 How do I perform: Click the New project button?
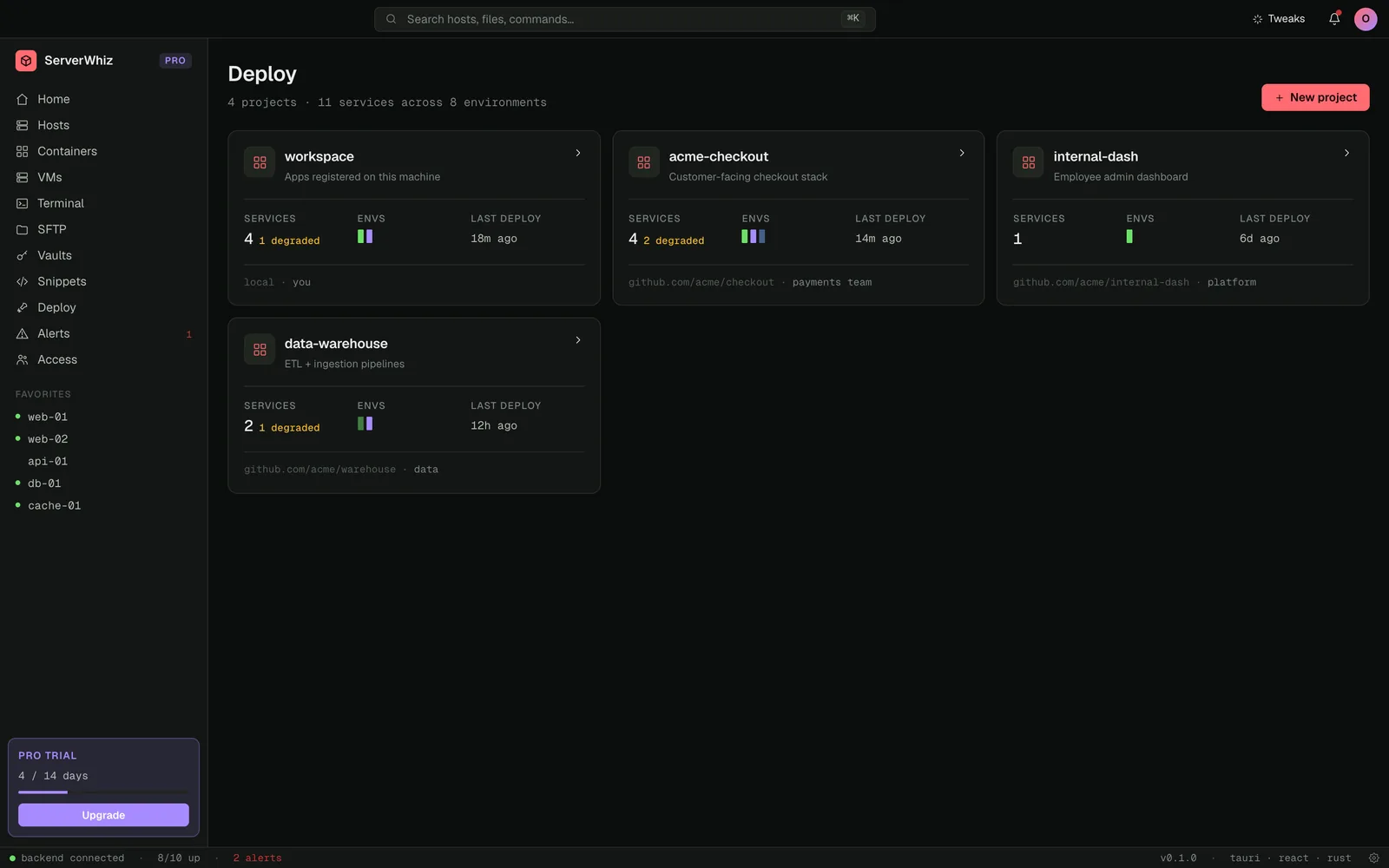tap(1315, 97)
